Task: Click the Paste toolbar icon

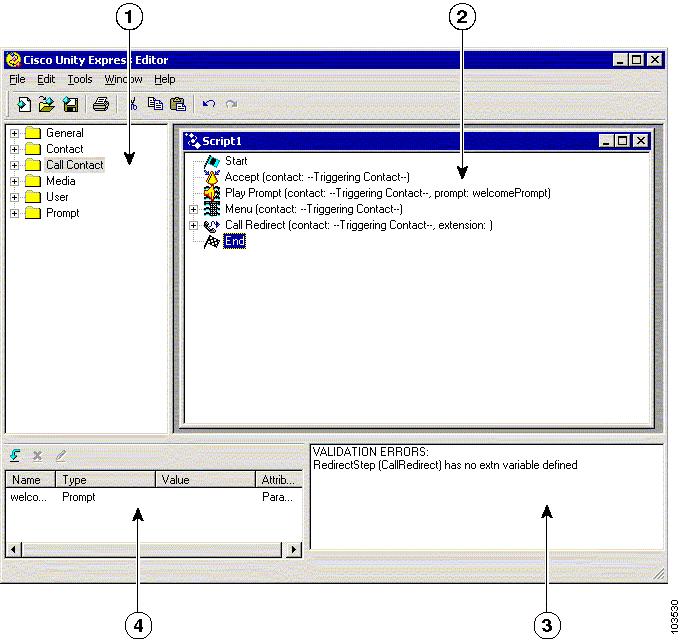Action: (178, 104)
